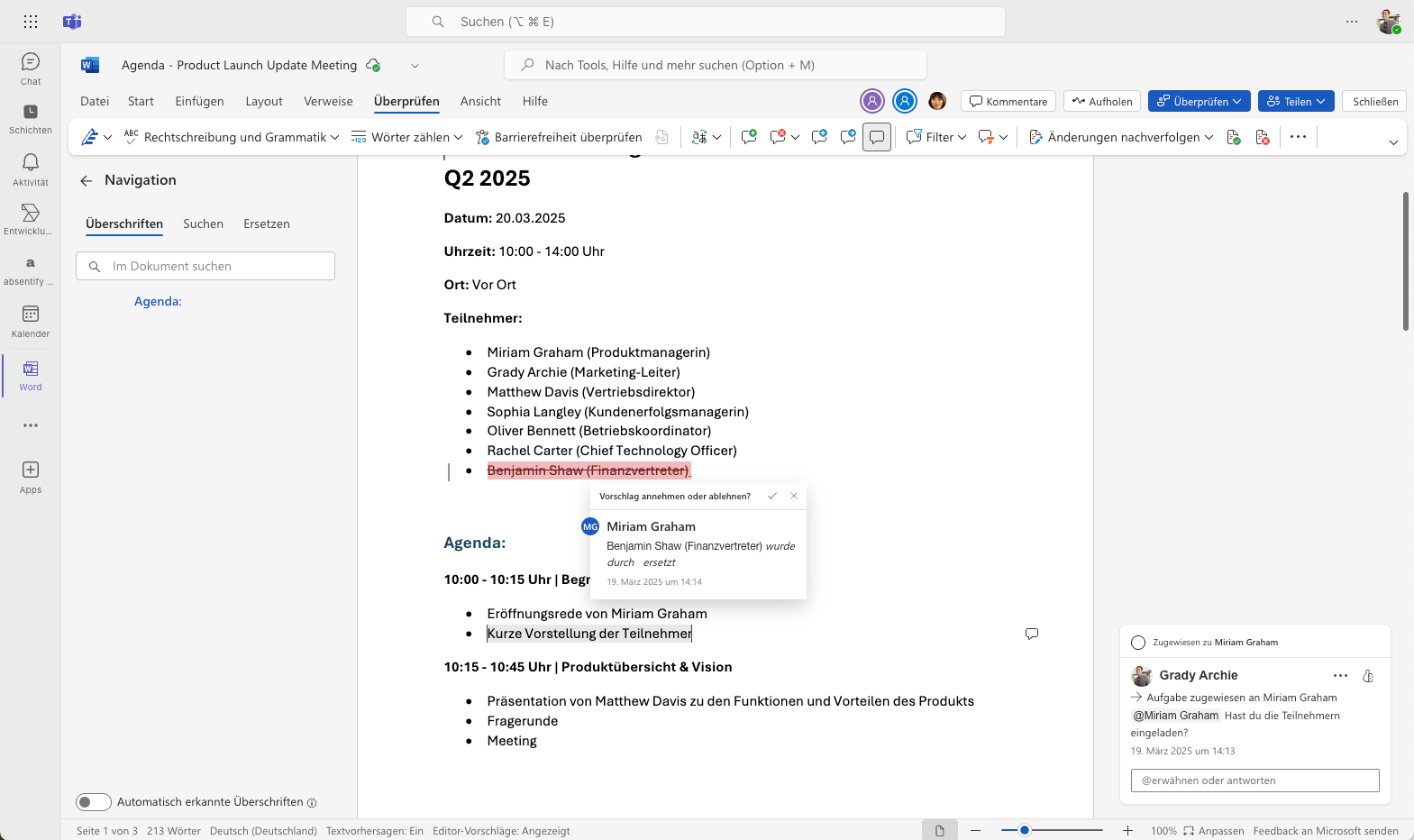Click the Aufholen button
The image size is (1414, 840).
click(x=1102, y=101)
